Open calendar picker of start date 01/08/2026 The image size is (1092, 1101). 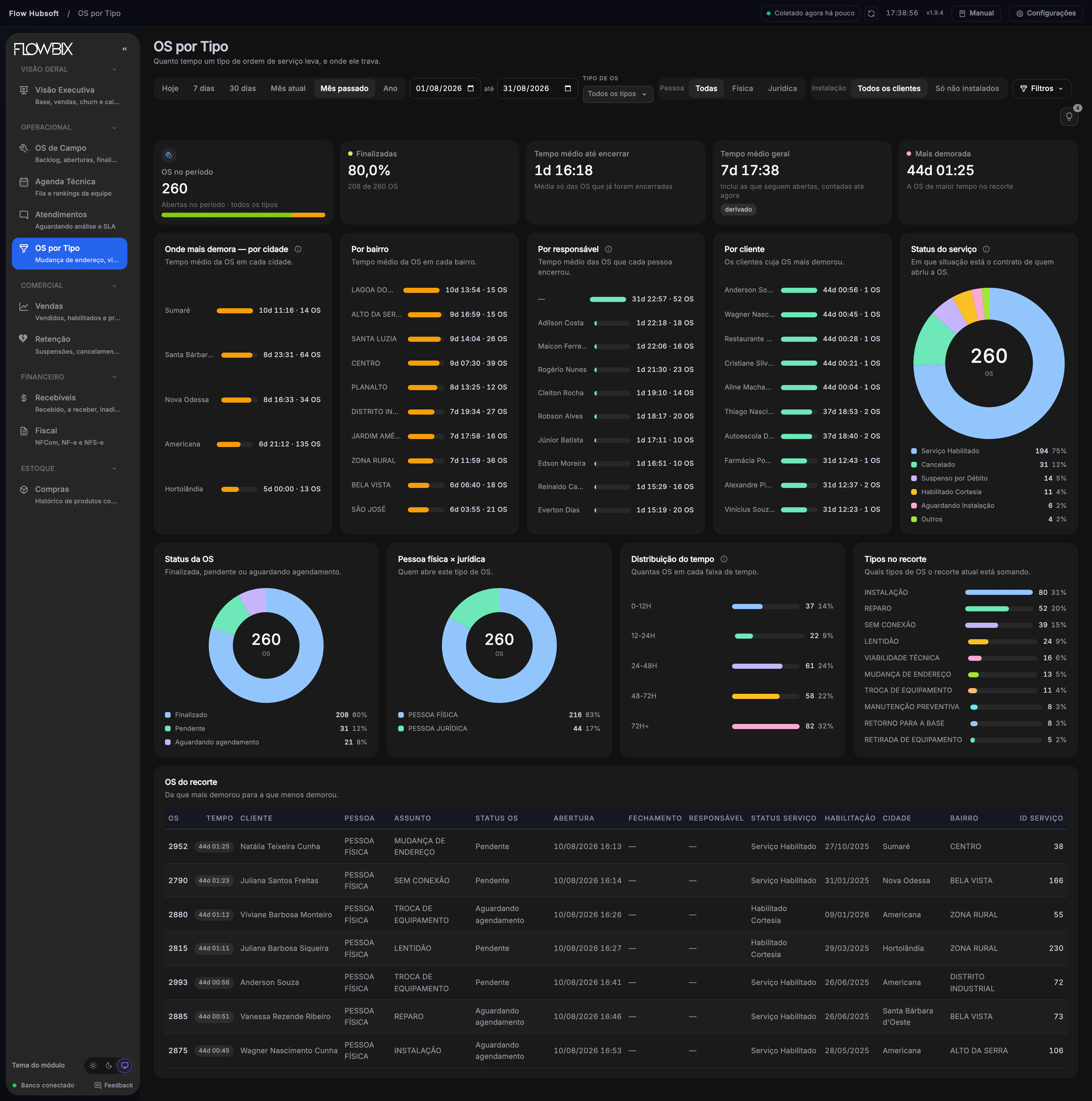coord(470,88)
